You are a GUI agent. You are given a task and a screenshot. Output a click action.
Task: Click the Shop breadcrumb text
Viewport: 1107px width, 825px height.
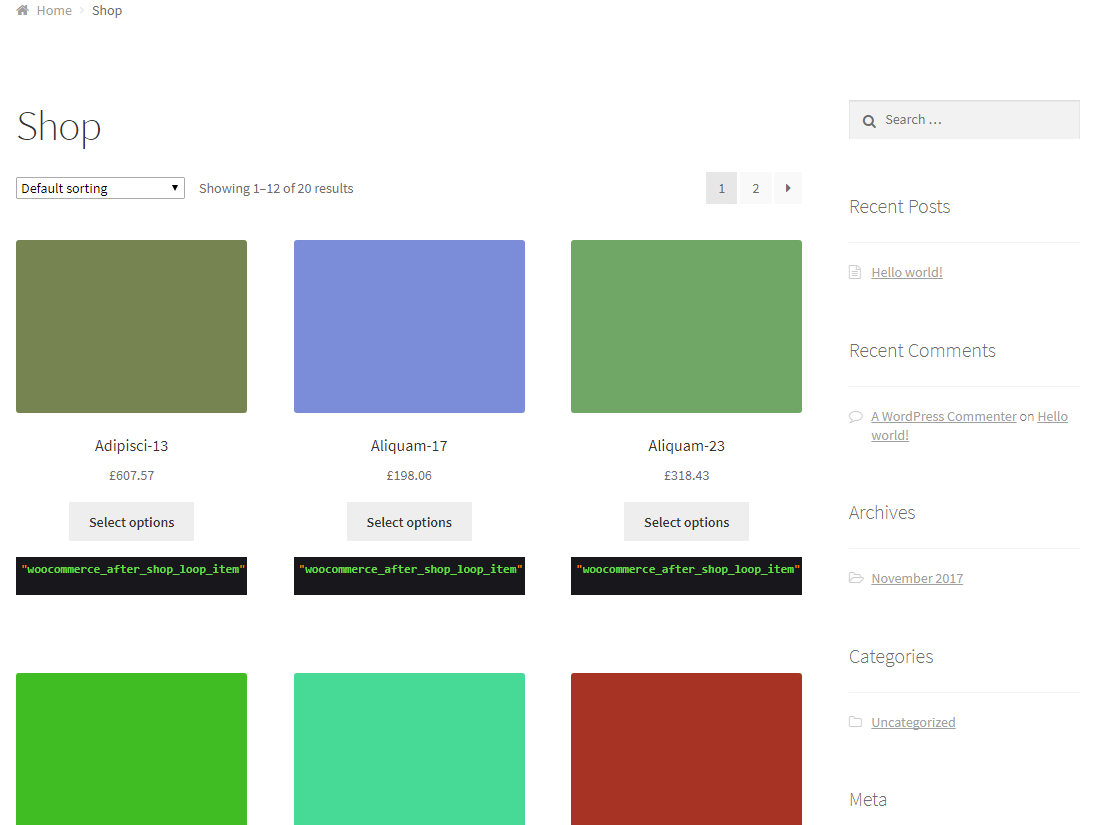point(107,11)
